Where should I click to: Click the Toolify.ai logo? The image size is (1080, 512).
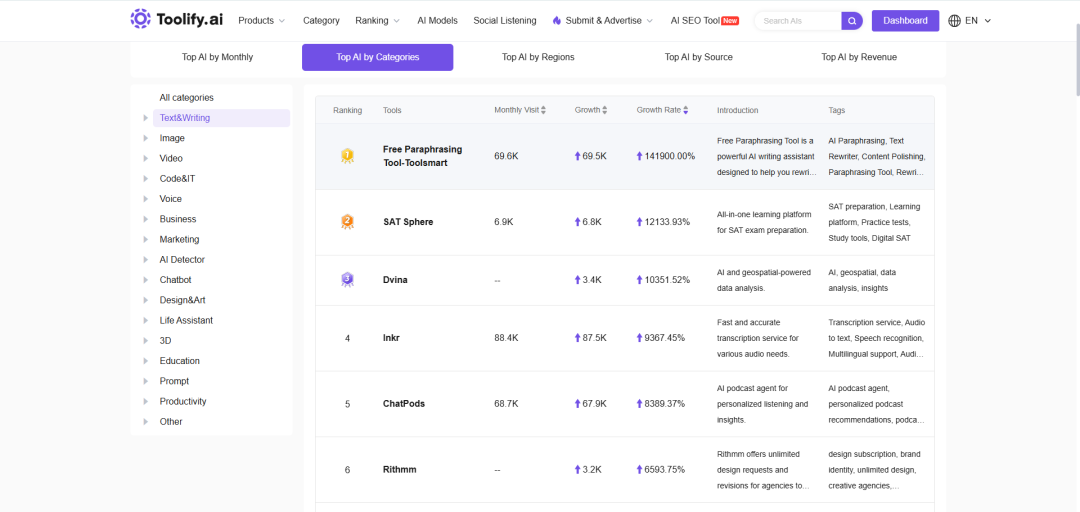coord(176,20)
